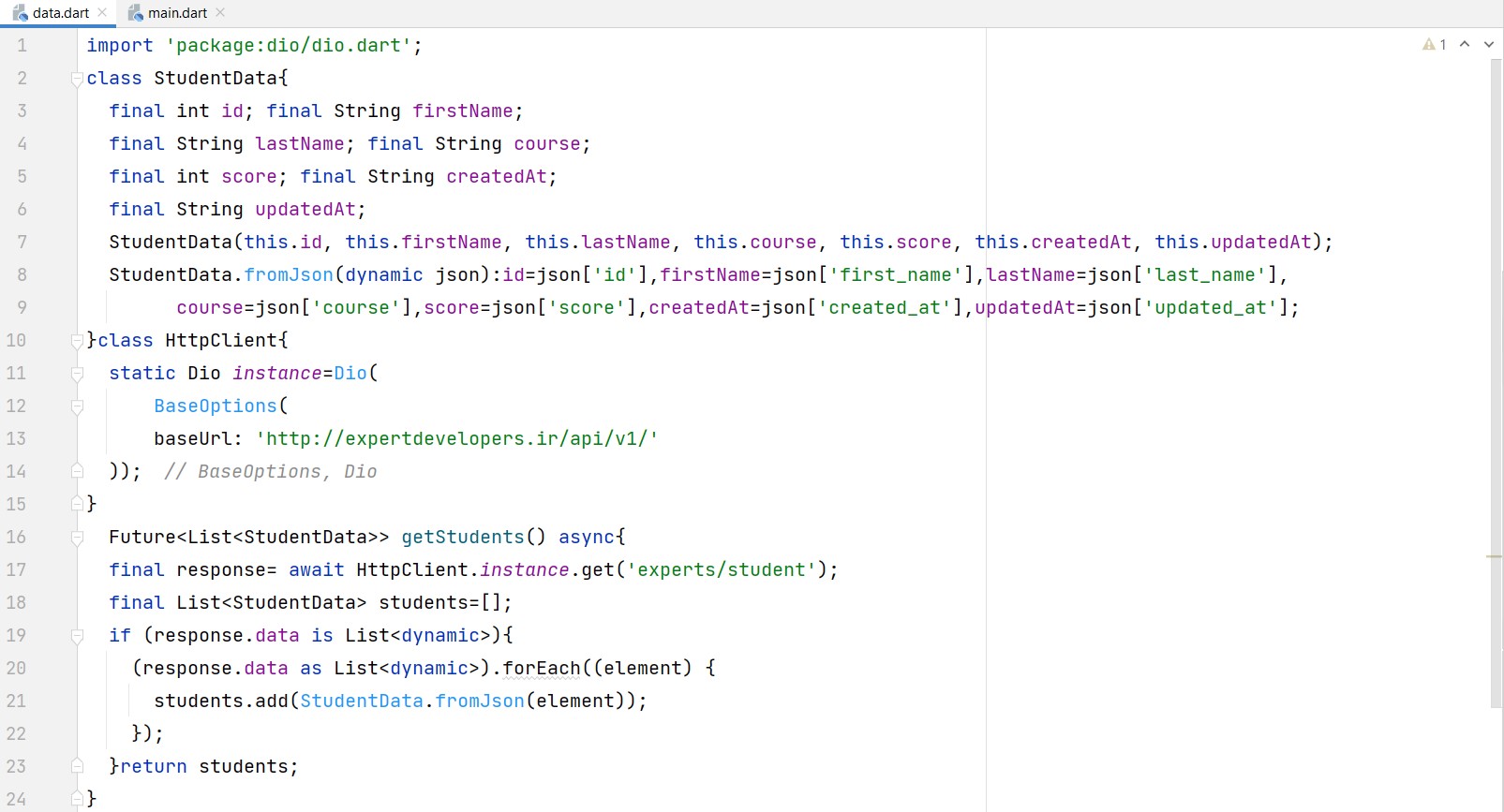Click response.data in the if condition on line 19
Viewport: 1504px width, 812px height.
[227, 635]
